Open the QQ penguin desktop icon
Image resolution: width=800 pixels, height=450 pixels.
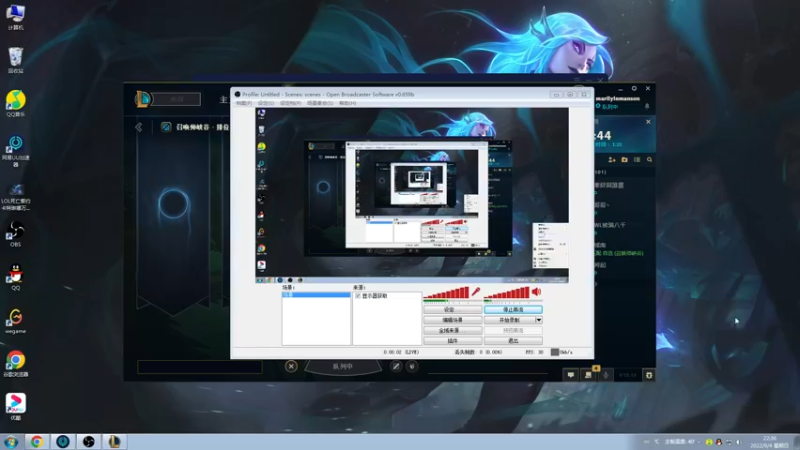(15, 278)
